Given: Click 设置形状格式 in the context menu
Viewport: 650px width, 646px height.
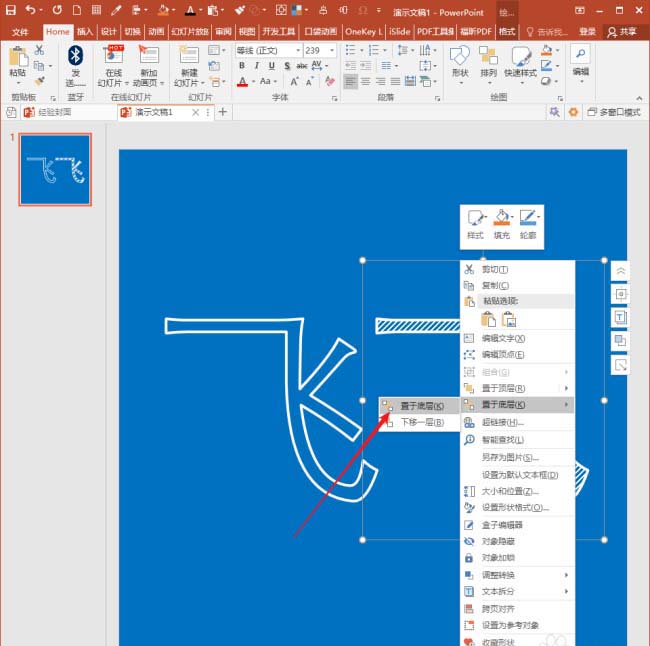Looking at the screenshot, I should click(x=514, y=507).
